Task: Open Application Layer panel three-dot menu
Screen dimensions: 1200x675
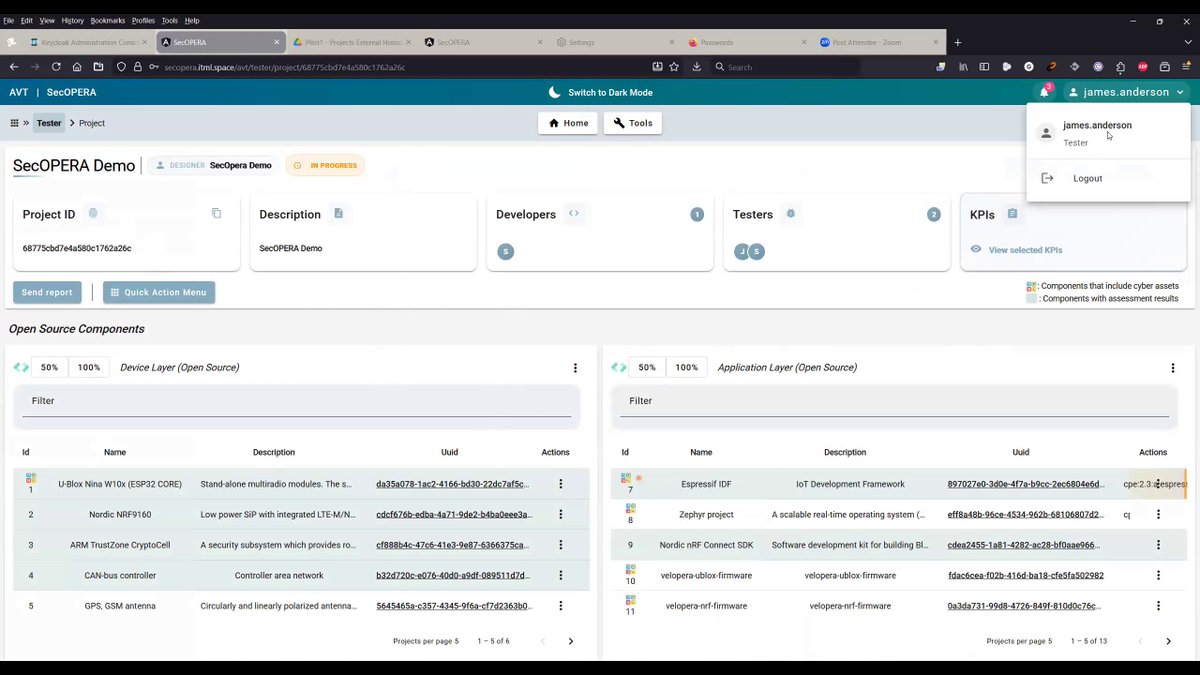Action: [1172, 368]
